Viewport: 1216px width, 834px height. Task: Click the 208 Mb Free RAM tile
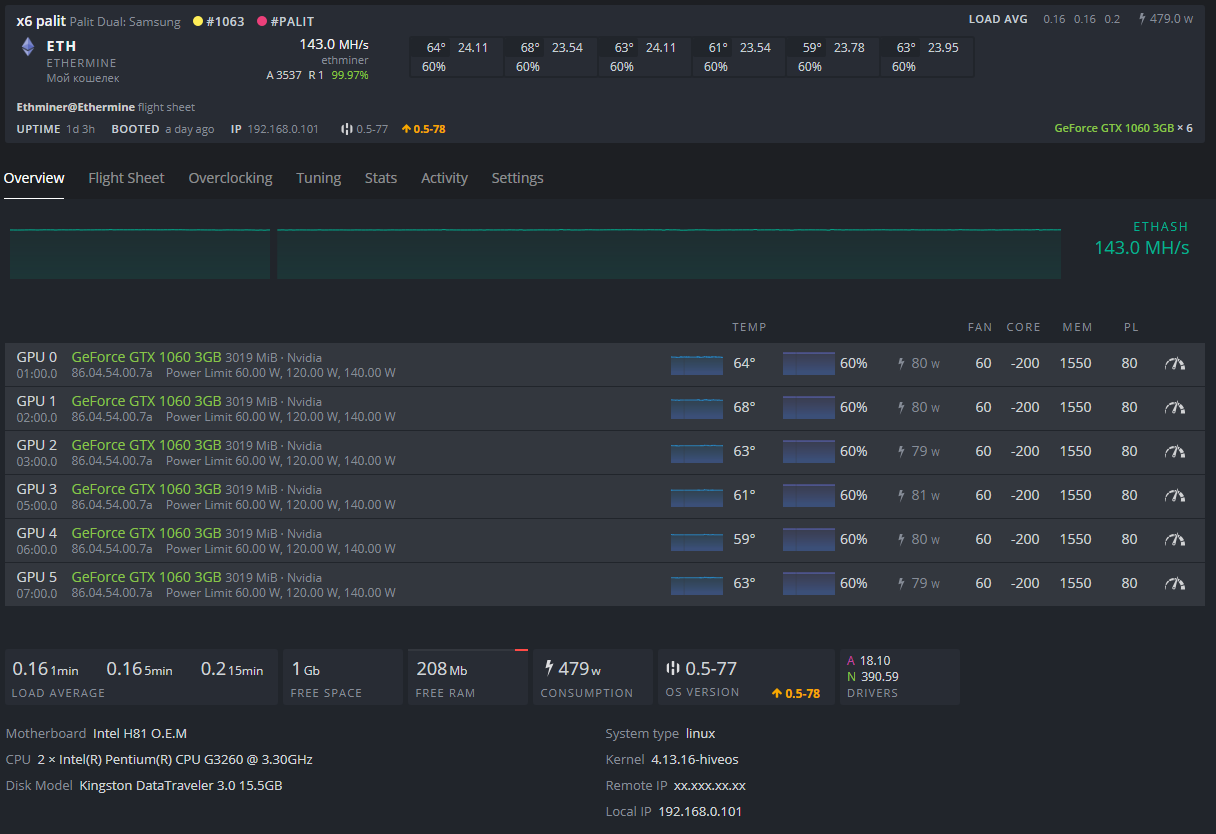pos(468,677)
